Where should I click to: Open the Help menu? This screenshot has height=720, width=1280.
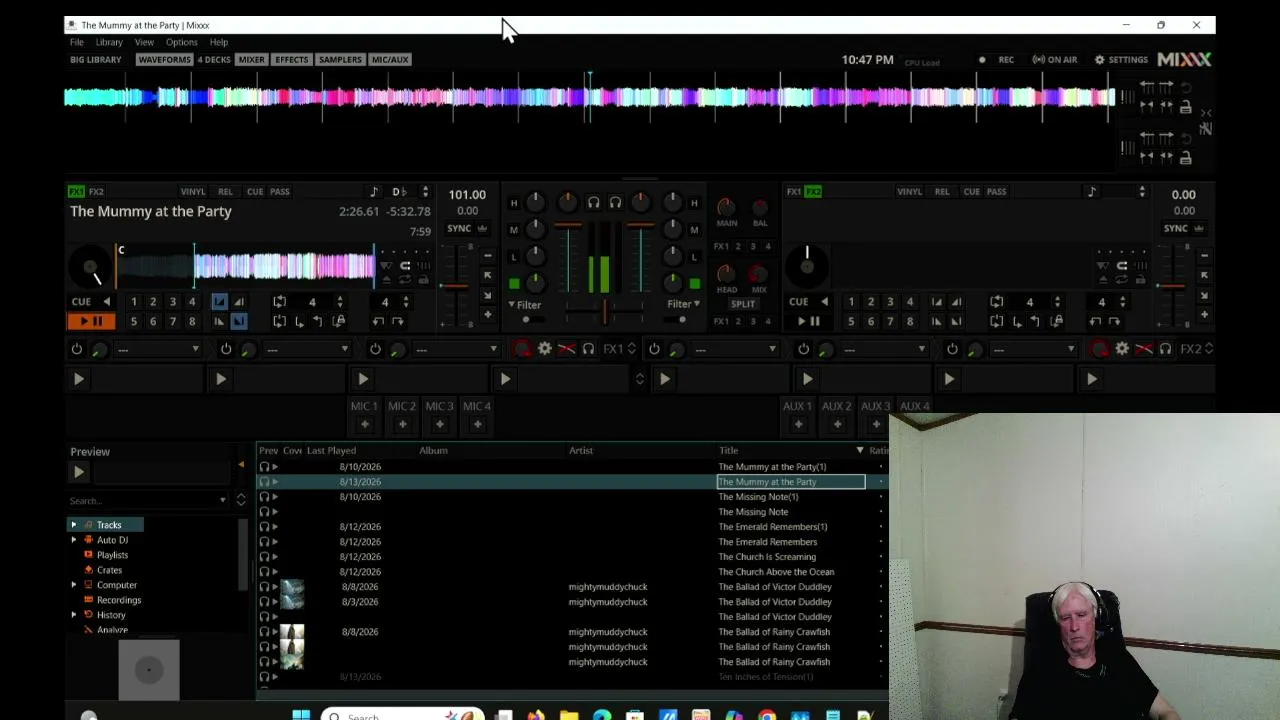click(219, 42)
